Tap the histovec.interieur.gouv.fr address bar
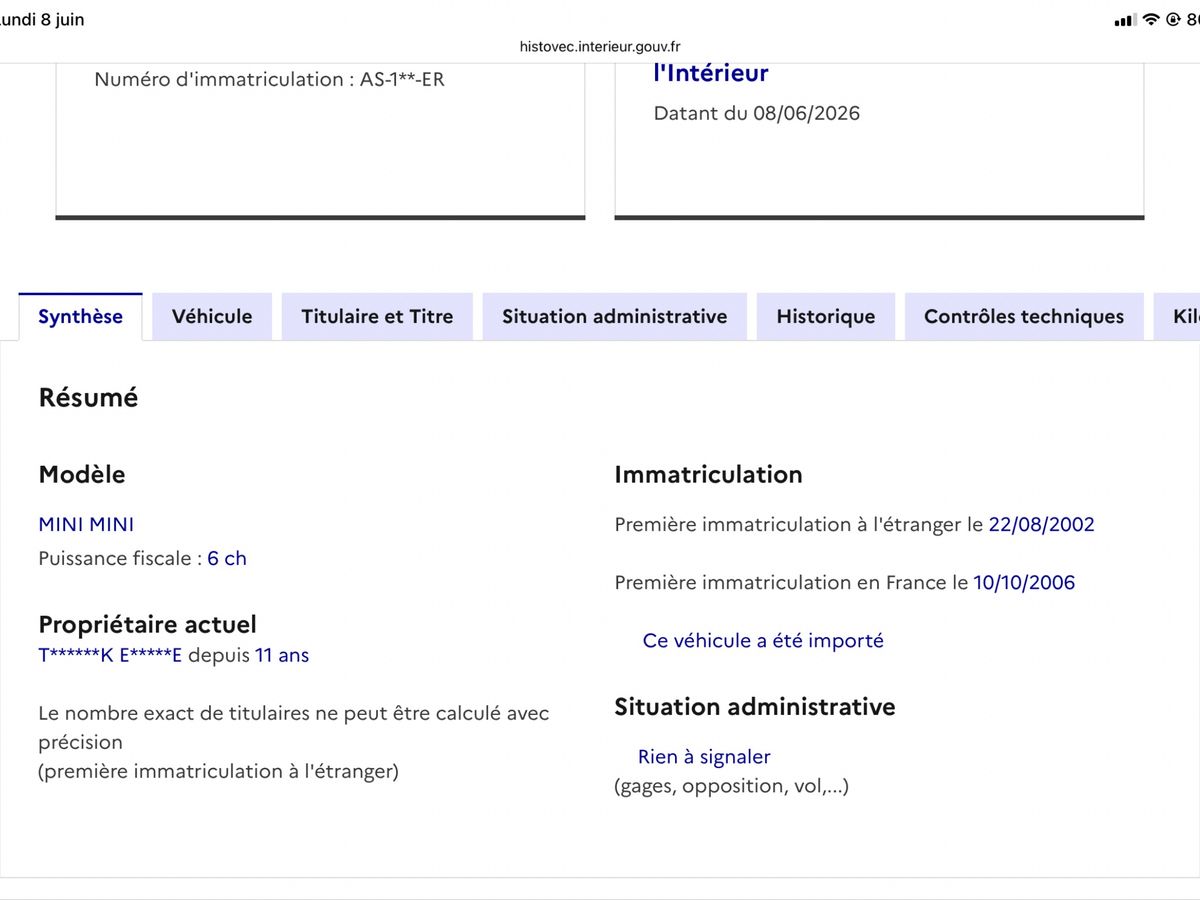The height and width of the screenshot is (900, 1200). pyautogui.click(x=600, y=46)
